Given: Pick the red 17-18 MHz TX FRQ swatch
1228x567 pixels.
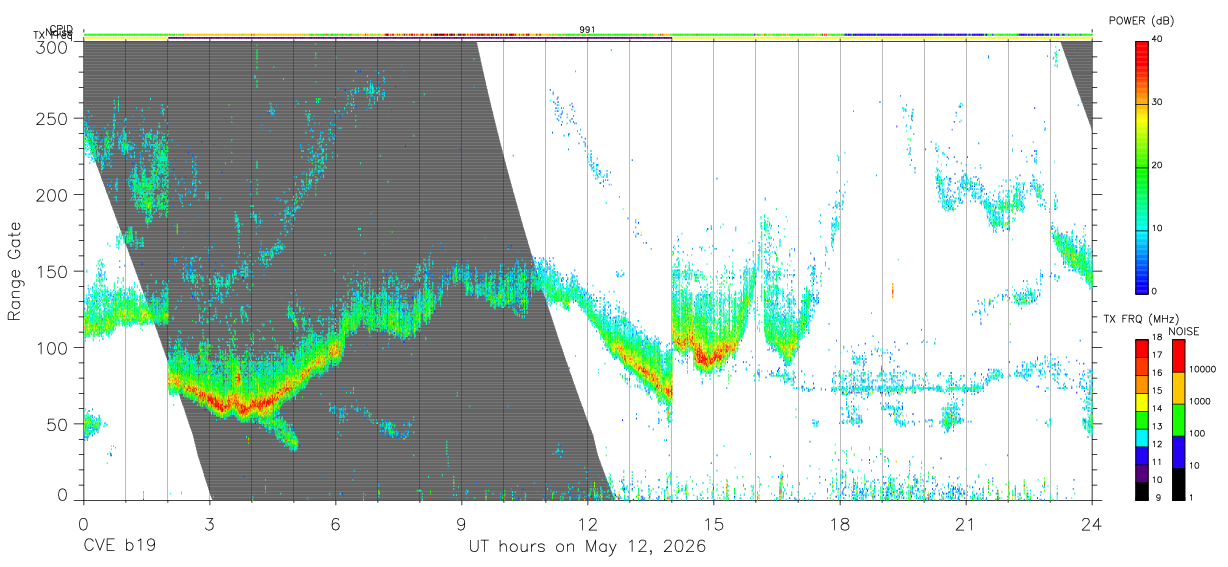Looking at the screenshot, I should pyautogui.click(x=1141, y=349).
